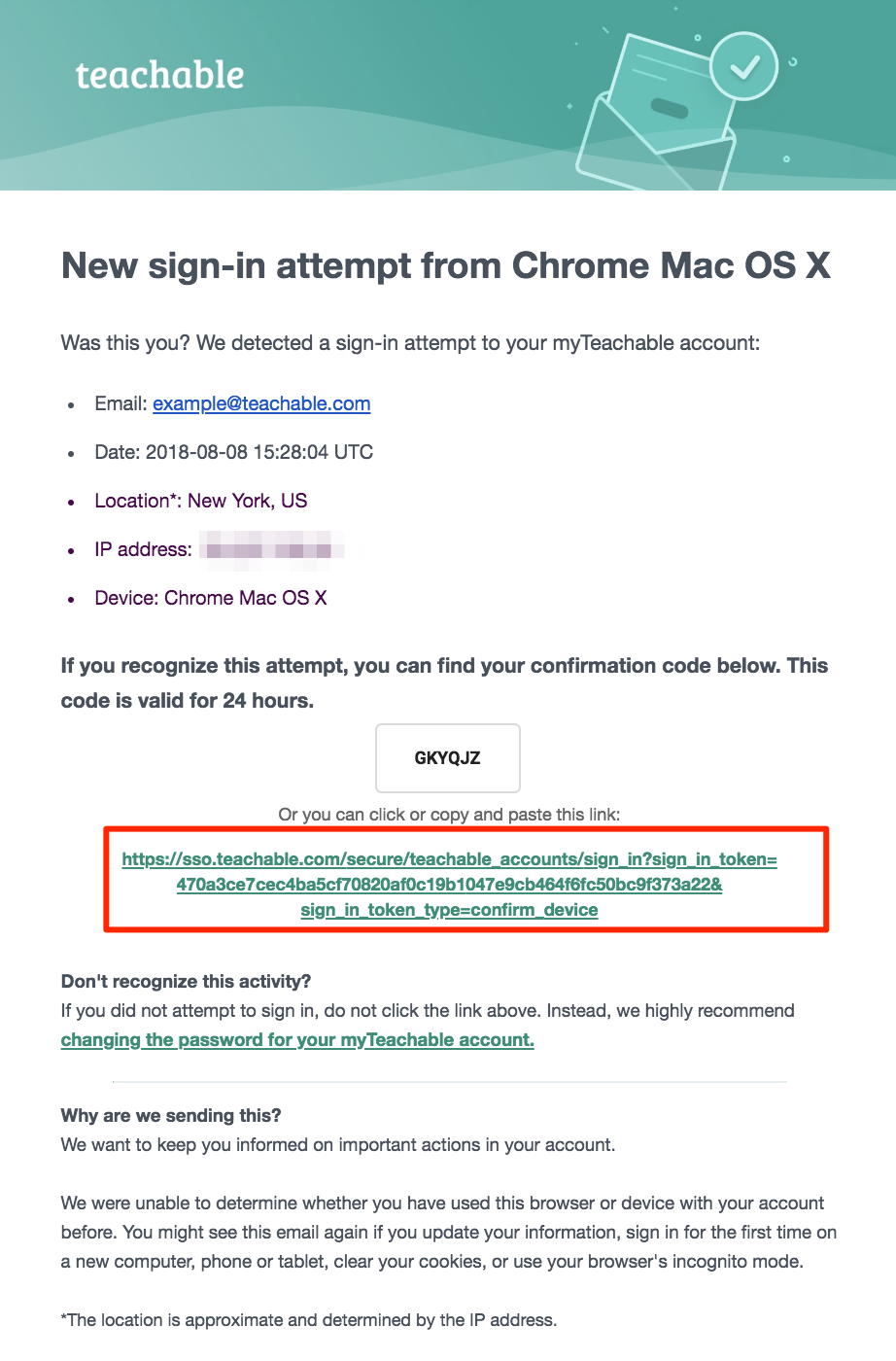896x1361 pixels.
Task: Click the Was this you intro sentence
Action: coord(410,342)
